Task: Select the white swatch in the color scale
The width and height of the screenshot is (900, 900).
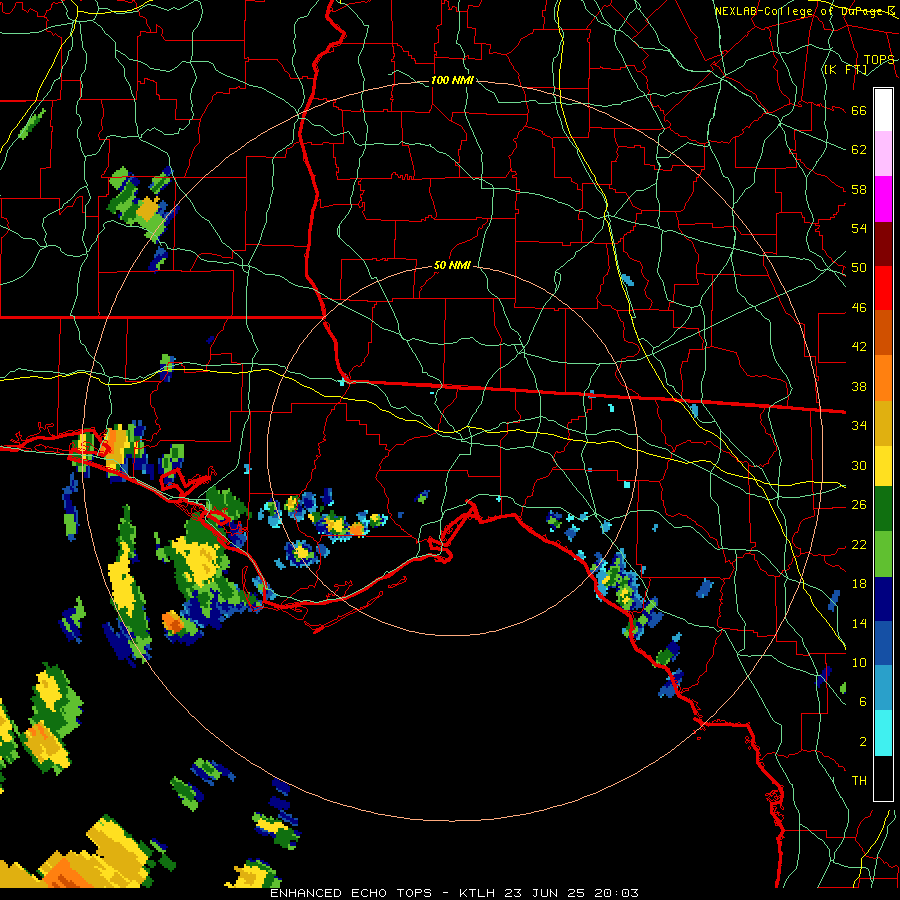Action: (883, 110)
